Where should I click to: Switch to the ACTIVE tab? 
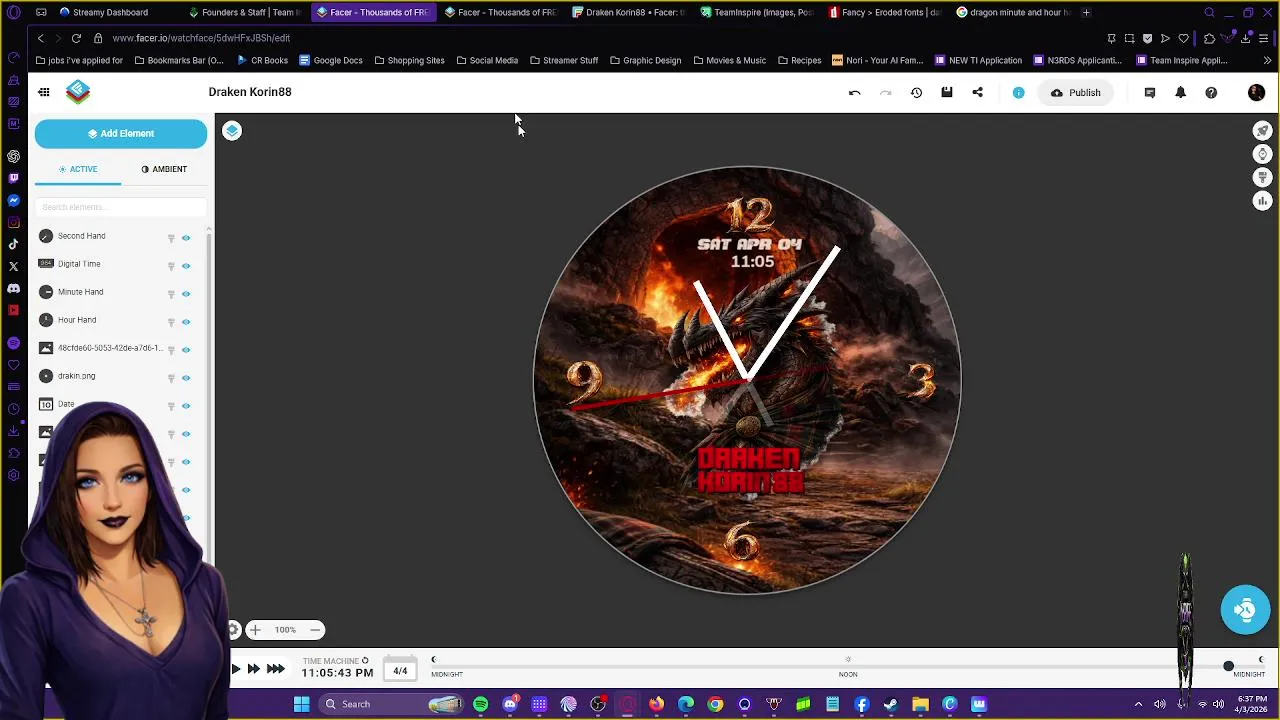click(78, 169)
